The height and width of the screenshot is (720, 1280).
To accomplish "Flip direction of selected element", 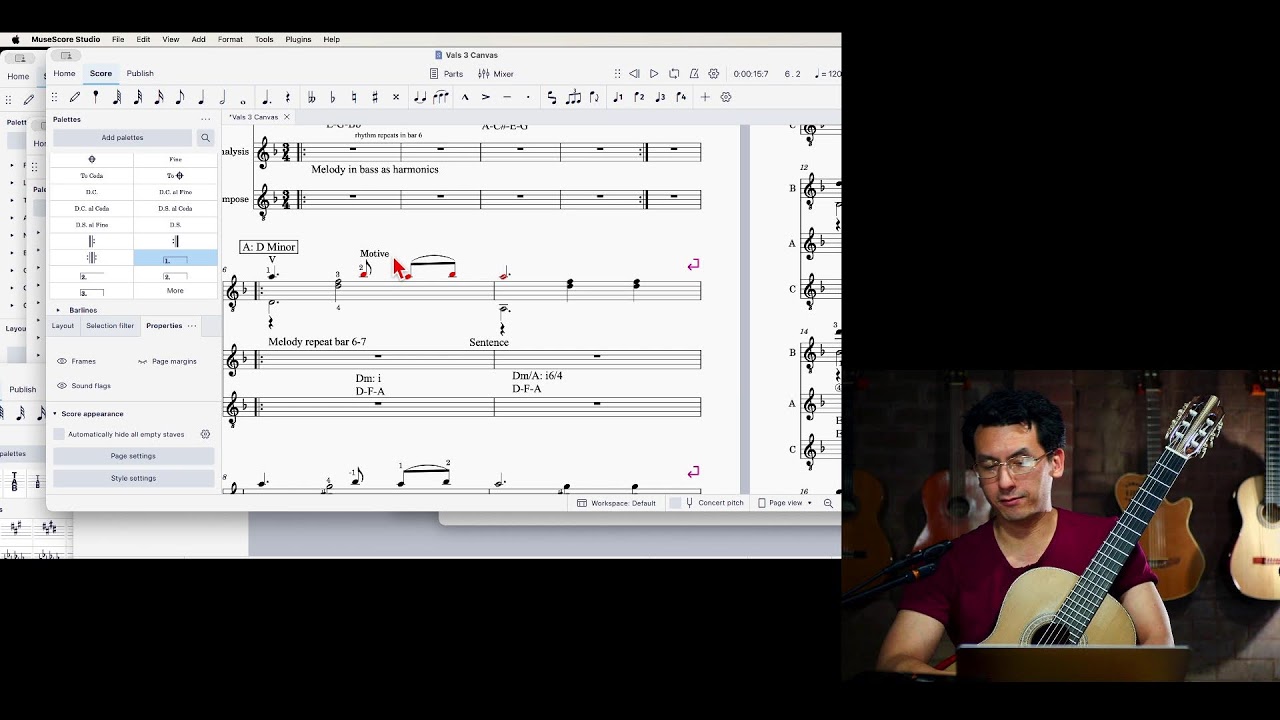I will (x=594, y=97).
